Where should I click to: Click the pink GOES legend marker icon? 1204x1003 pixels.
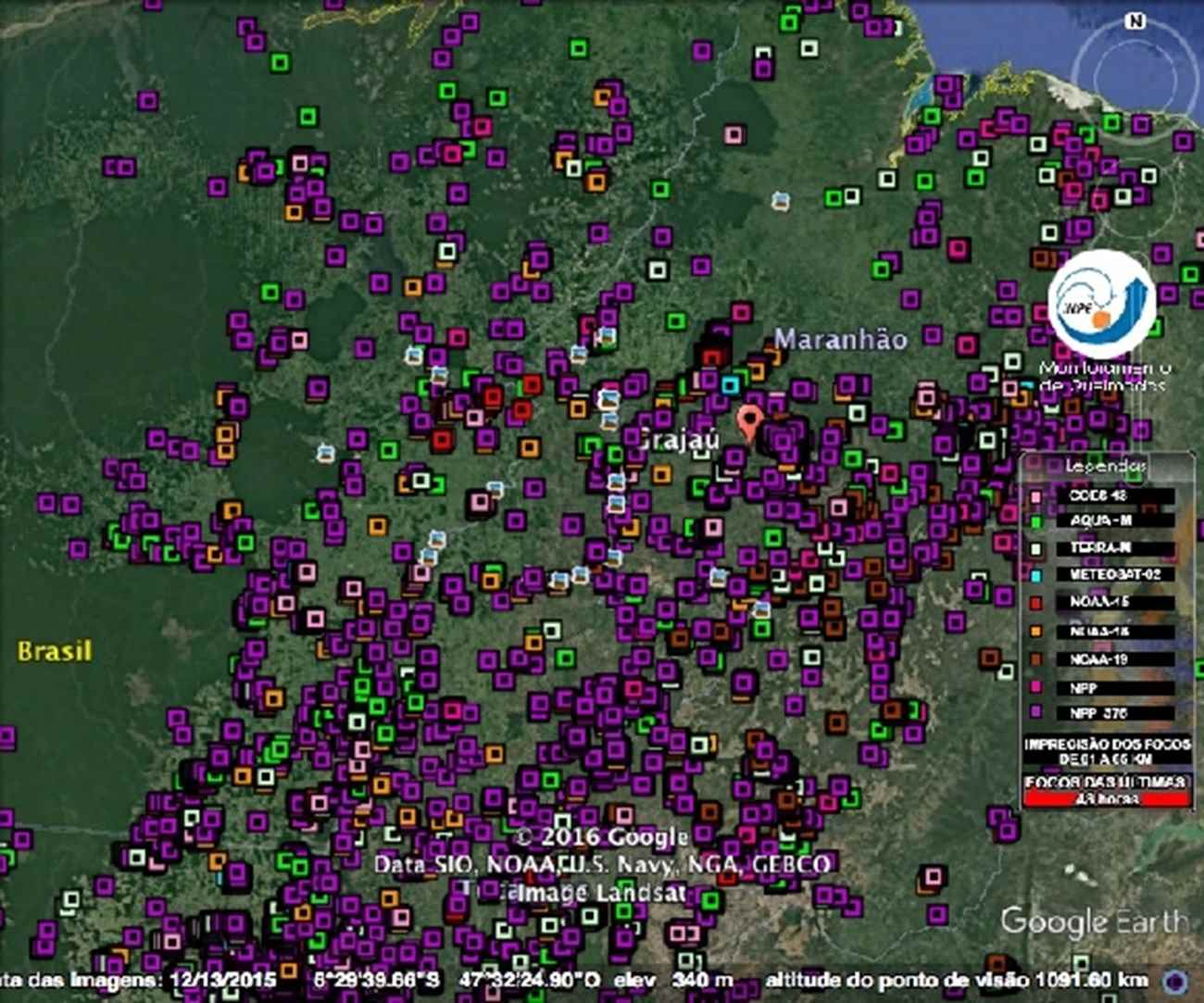click(x=1036, y=496)
